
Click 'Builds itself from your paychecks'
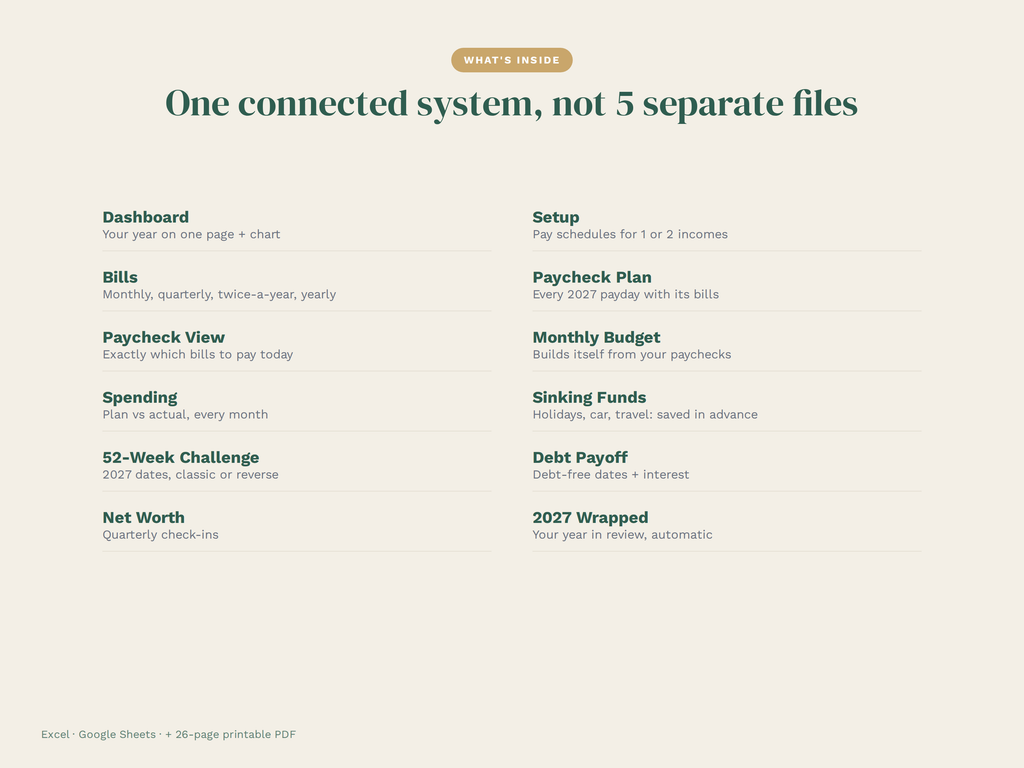pyautogui.click(x=632, y=355)
